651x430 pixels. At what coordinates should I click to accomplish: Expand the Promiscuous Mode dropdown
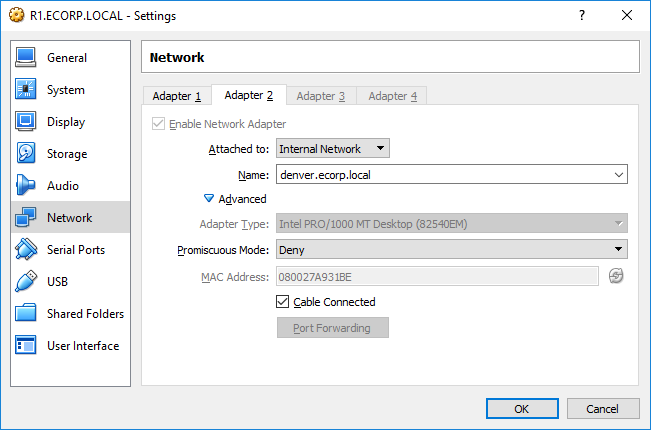[452, 249]
